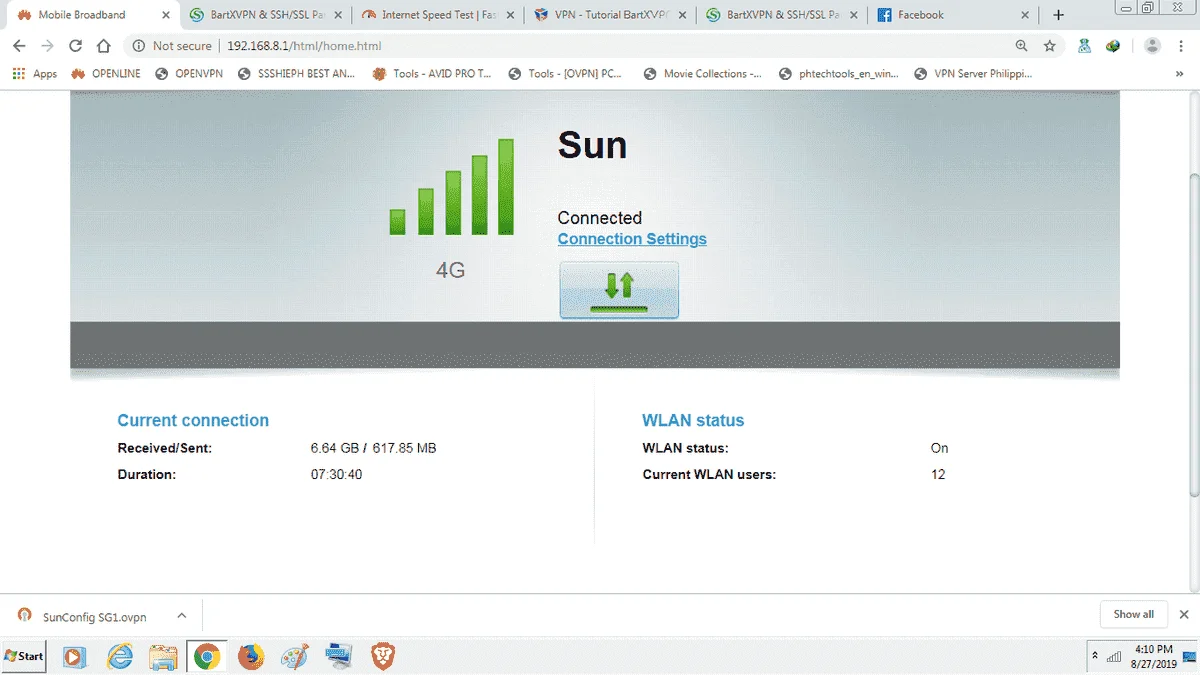Click the money bag extension icon
The image size is (1200, 675).
click(x=1084, y=46)
